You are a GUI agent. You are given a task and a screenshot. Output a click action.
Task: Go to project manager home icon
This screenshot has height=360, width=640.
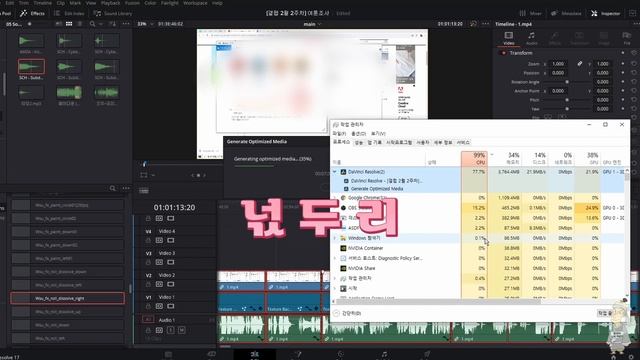click(x=613, y=357)
